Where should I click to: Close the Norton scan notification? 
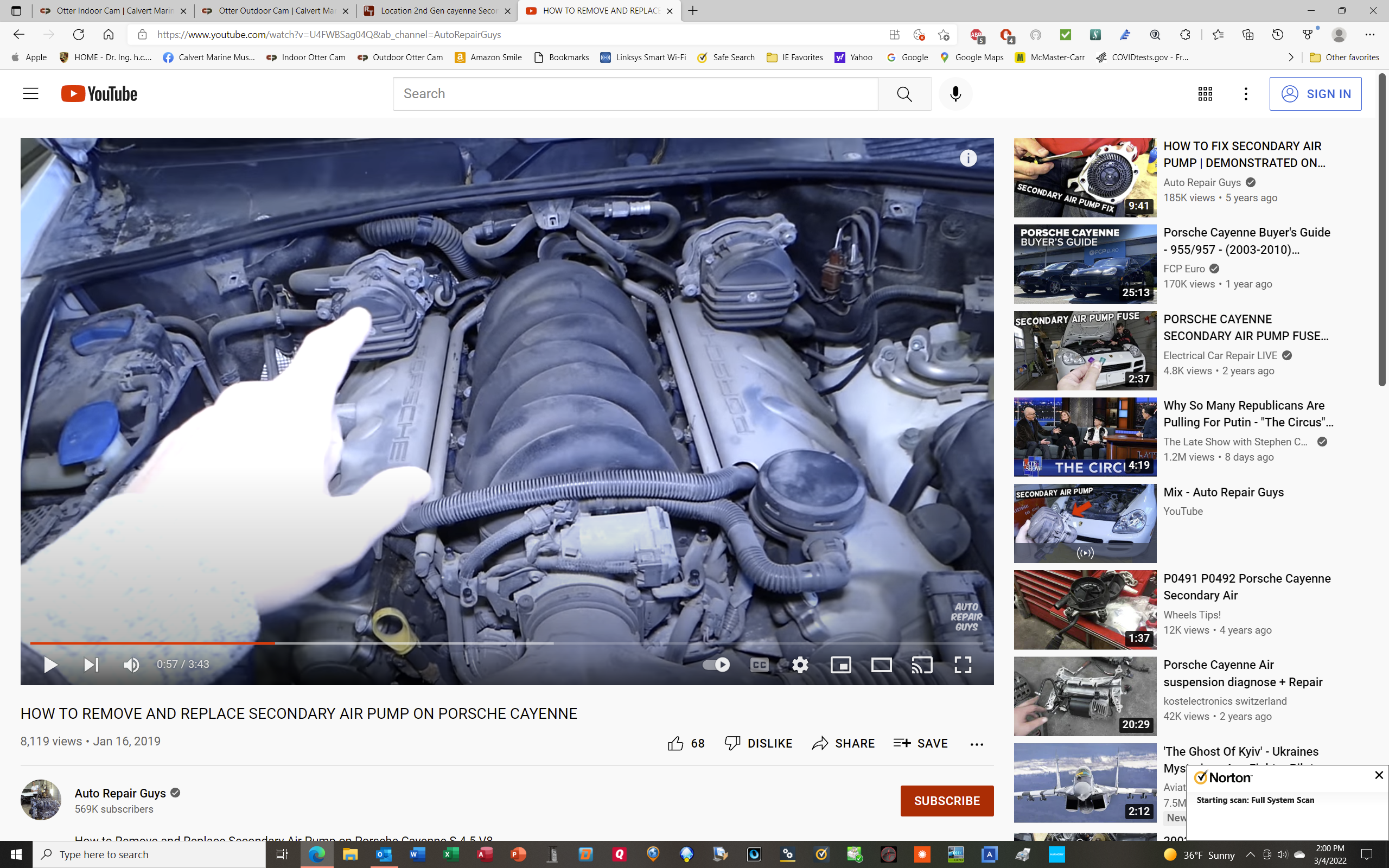1379,775
